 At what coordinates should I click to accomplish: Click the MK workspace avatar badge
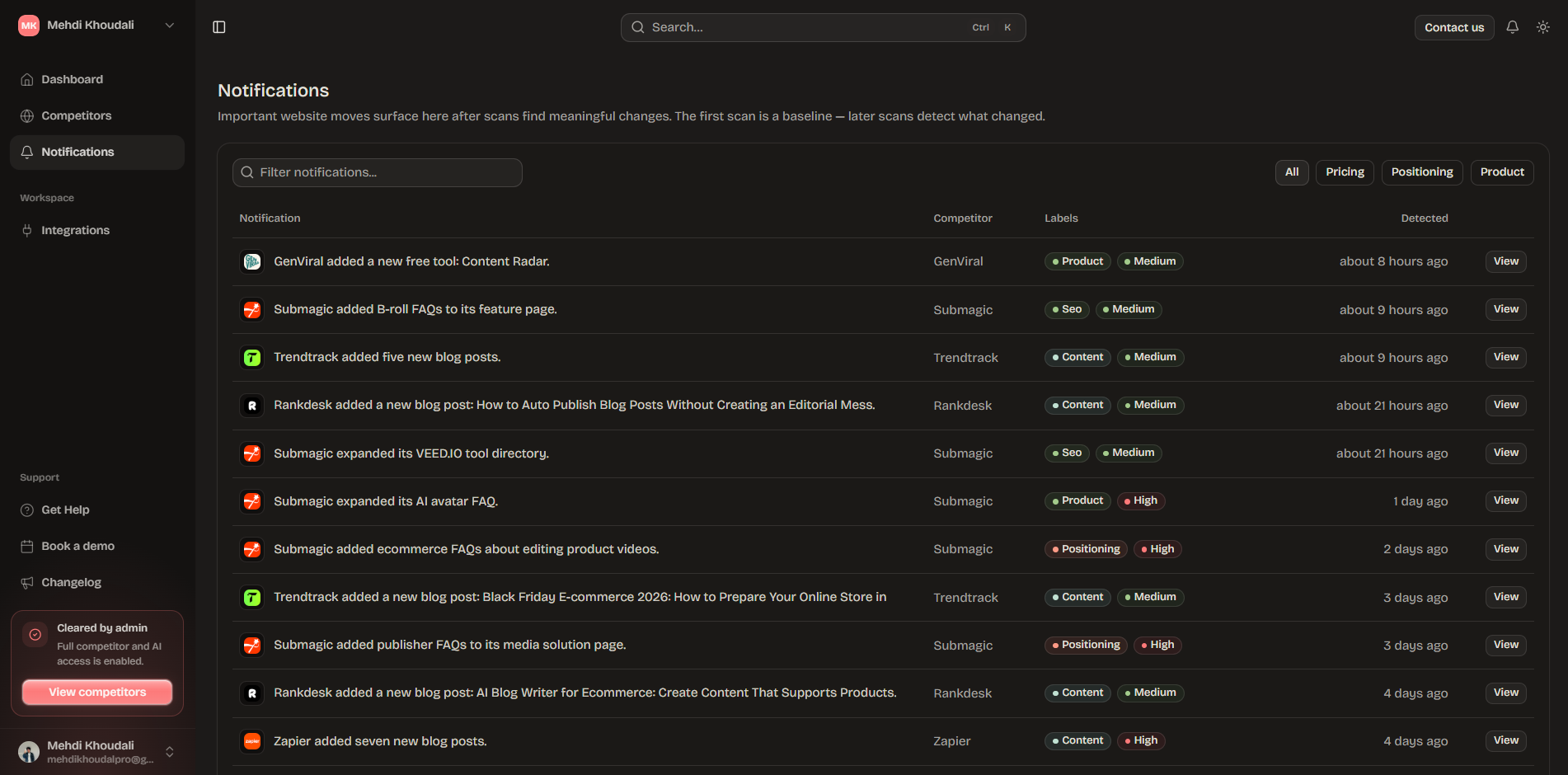[x=29, y=26]
